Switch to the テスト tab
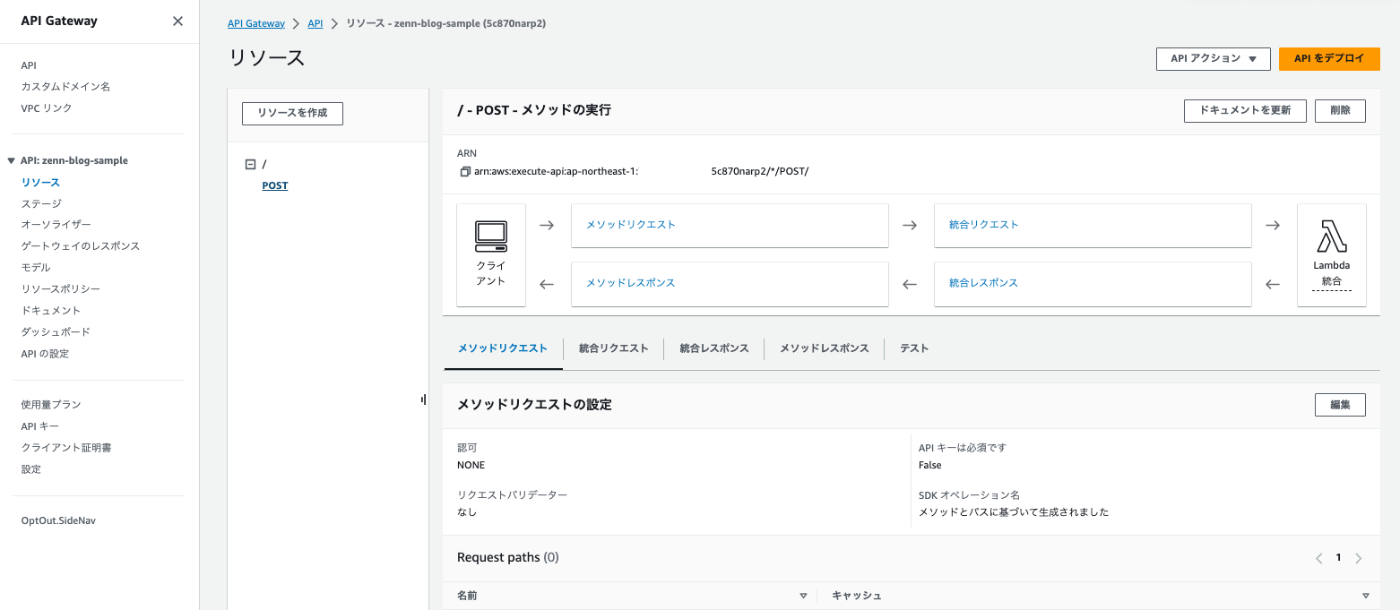The height and width of the screenshot is (610, 1400). click(914, 348)
